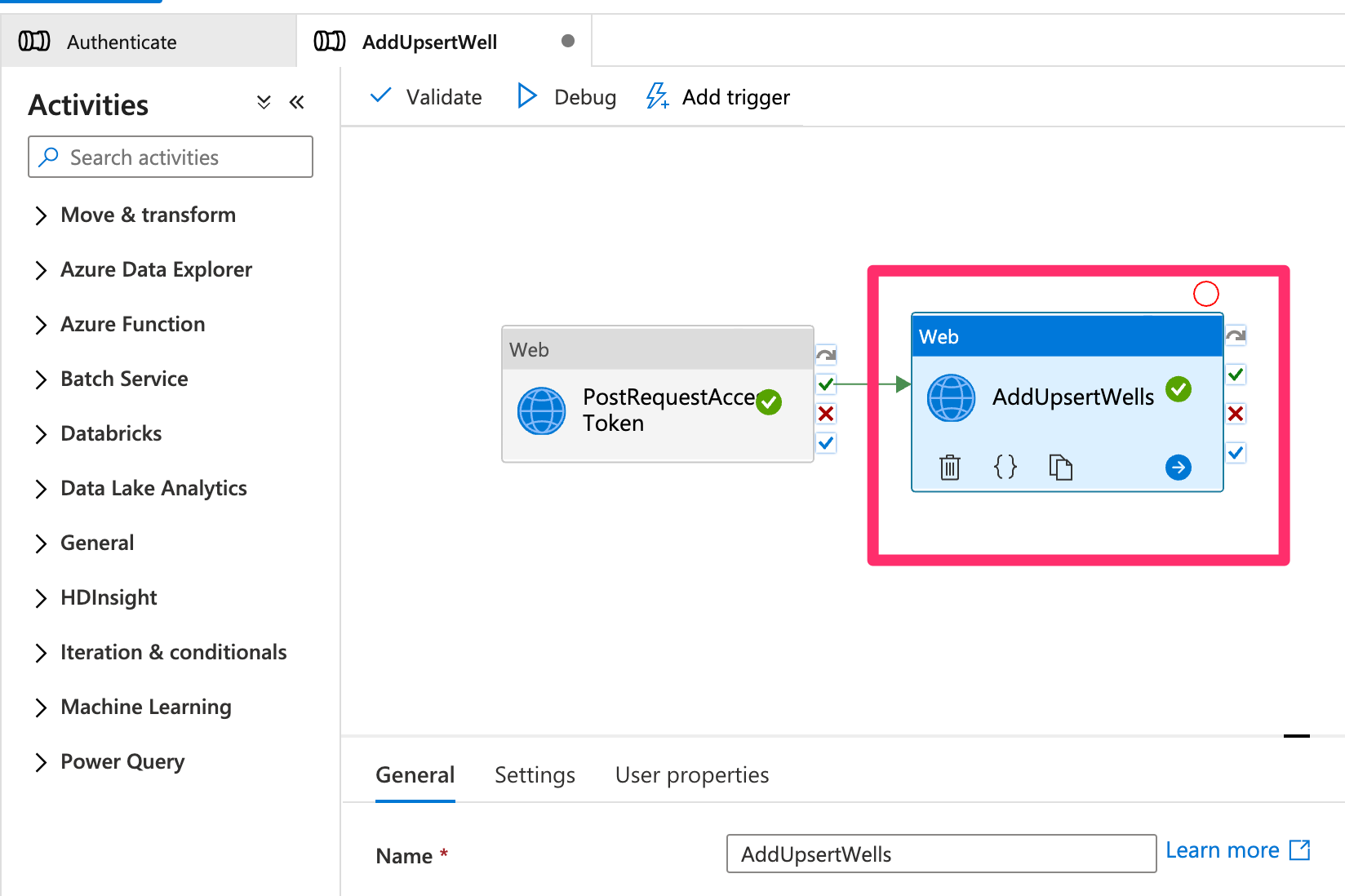Click the AddUpsertWells activity name label
The height and width of the screenshot is (896, 1345).
click(x=1073, y=397)
